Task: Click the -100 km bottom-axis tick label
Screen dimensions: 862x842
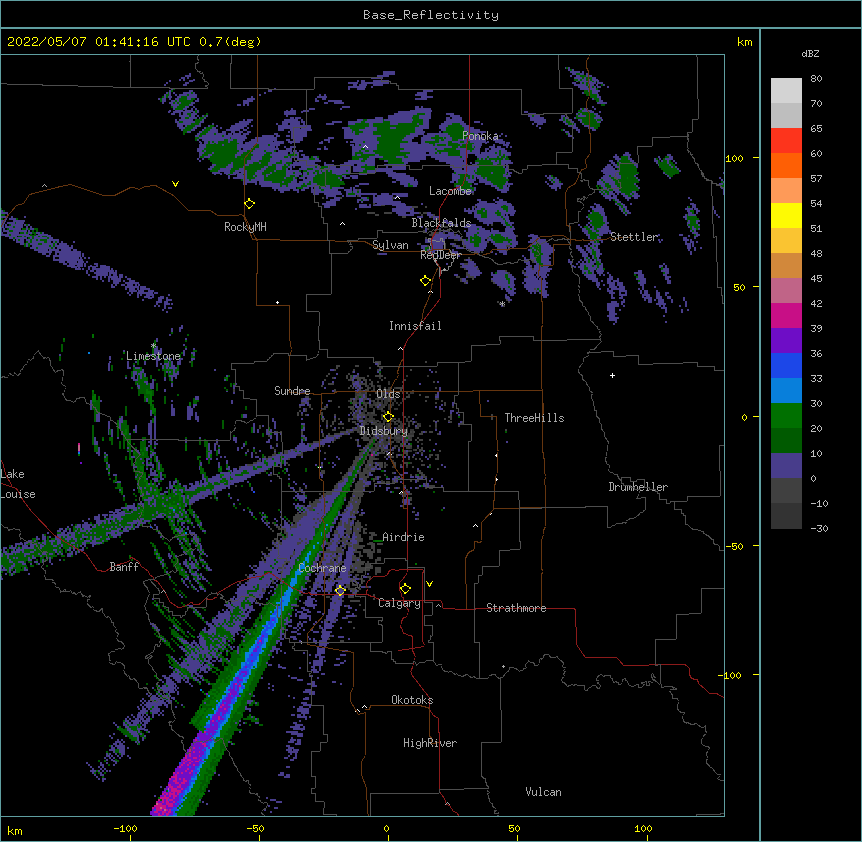Action: click(126, 829)
